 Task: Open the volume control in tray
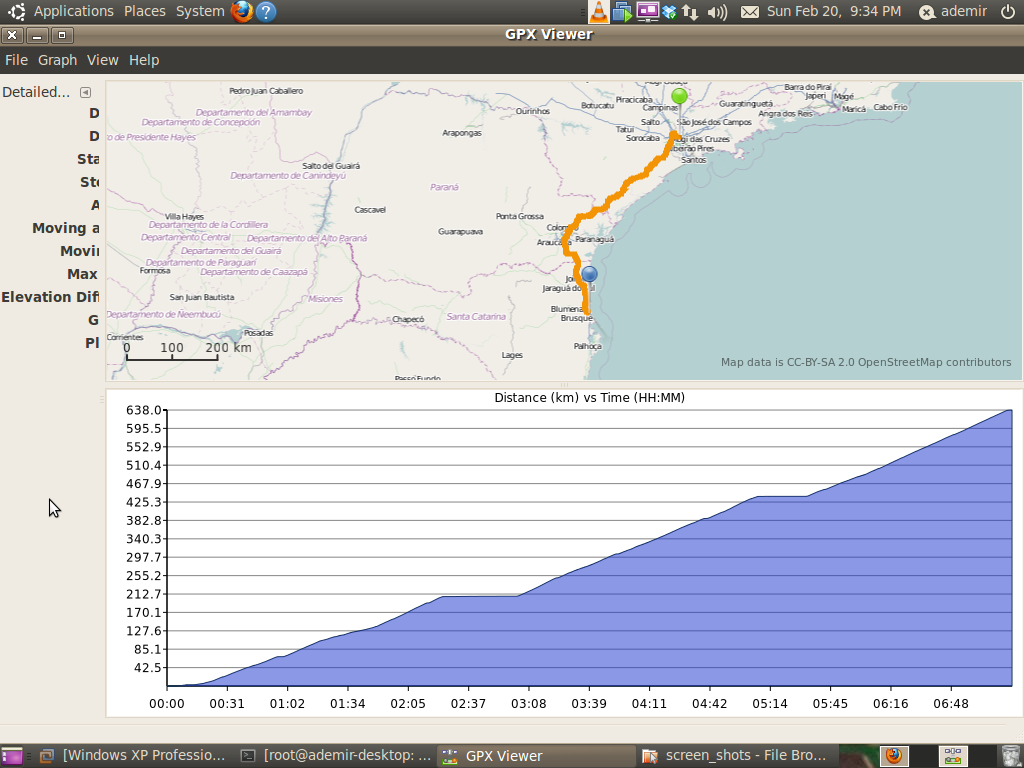(x=717, y=12)
